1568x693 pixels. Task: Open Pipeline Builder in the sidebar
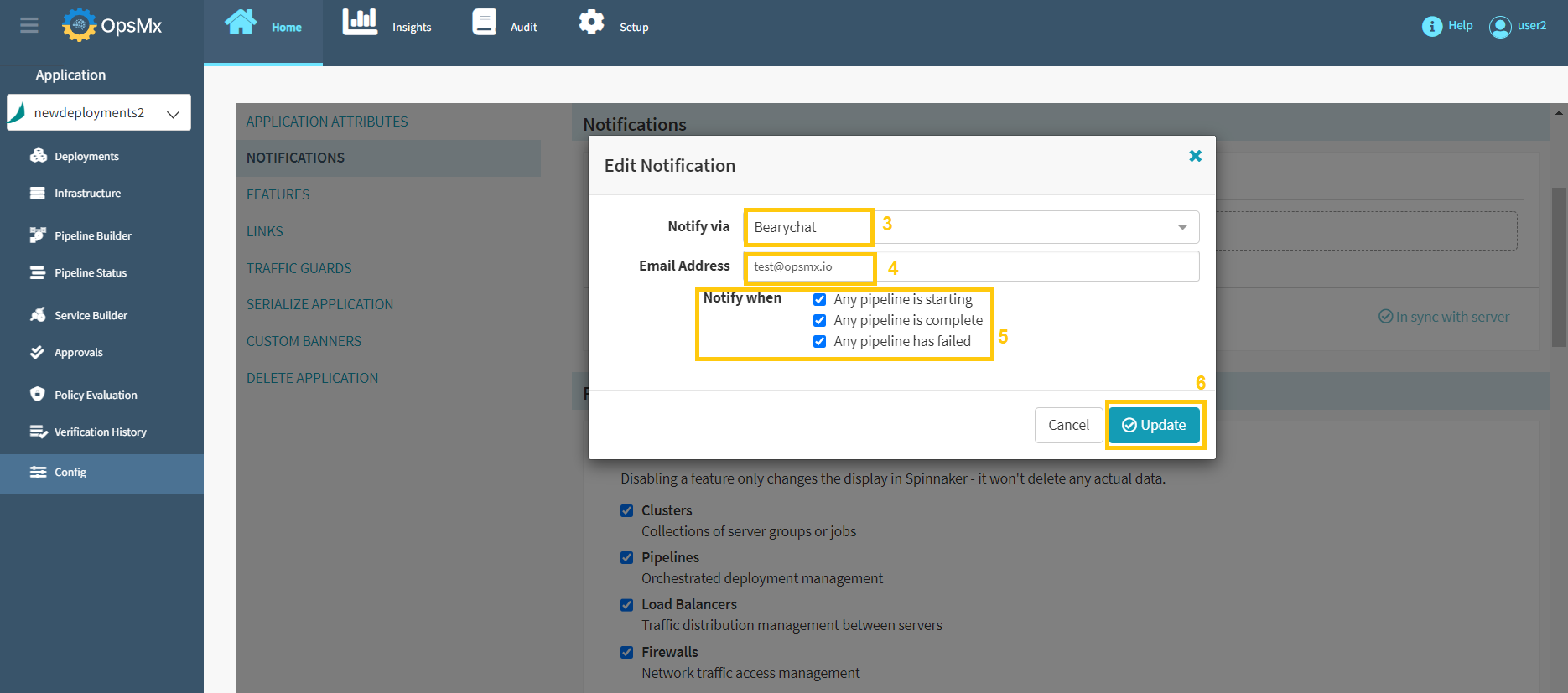[92, 235]
